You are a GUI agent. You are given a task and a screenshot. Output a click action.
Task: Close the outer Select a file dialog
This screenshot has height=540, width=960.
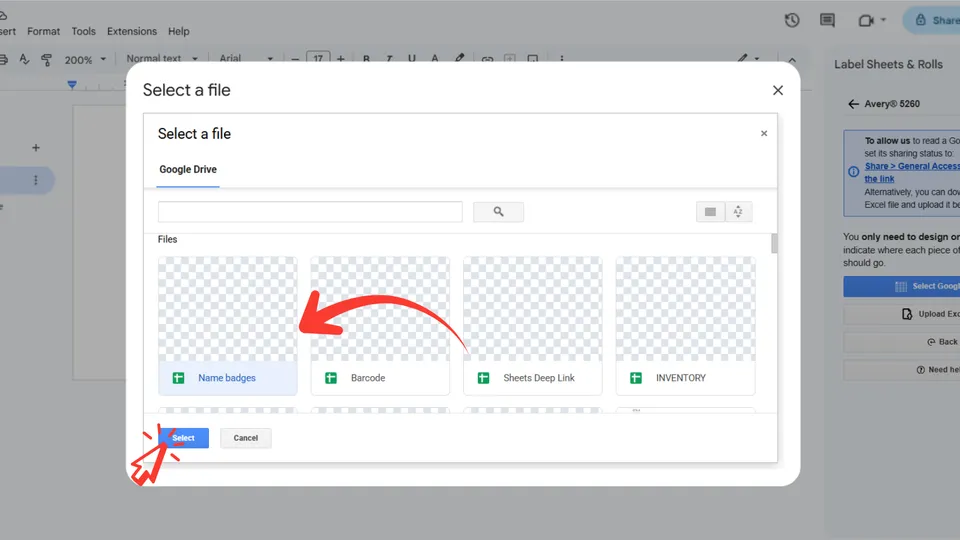(x=778, y=90)
